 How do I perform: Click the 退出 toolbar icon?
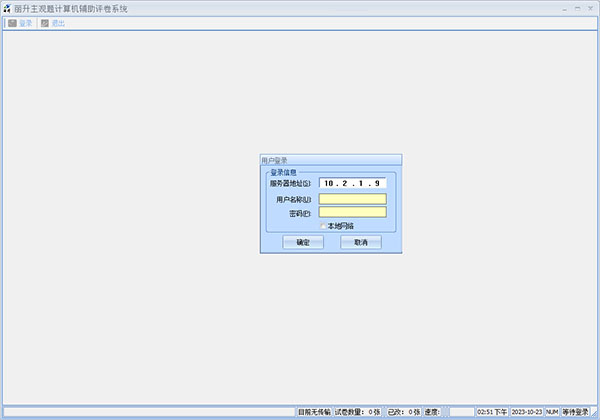45,23
